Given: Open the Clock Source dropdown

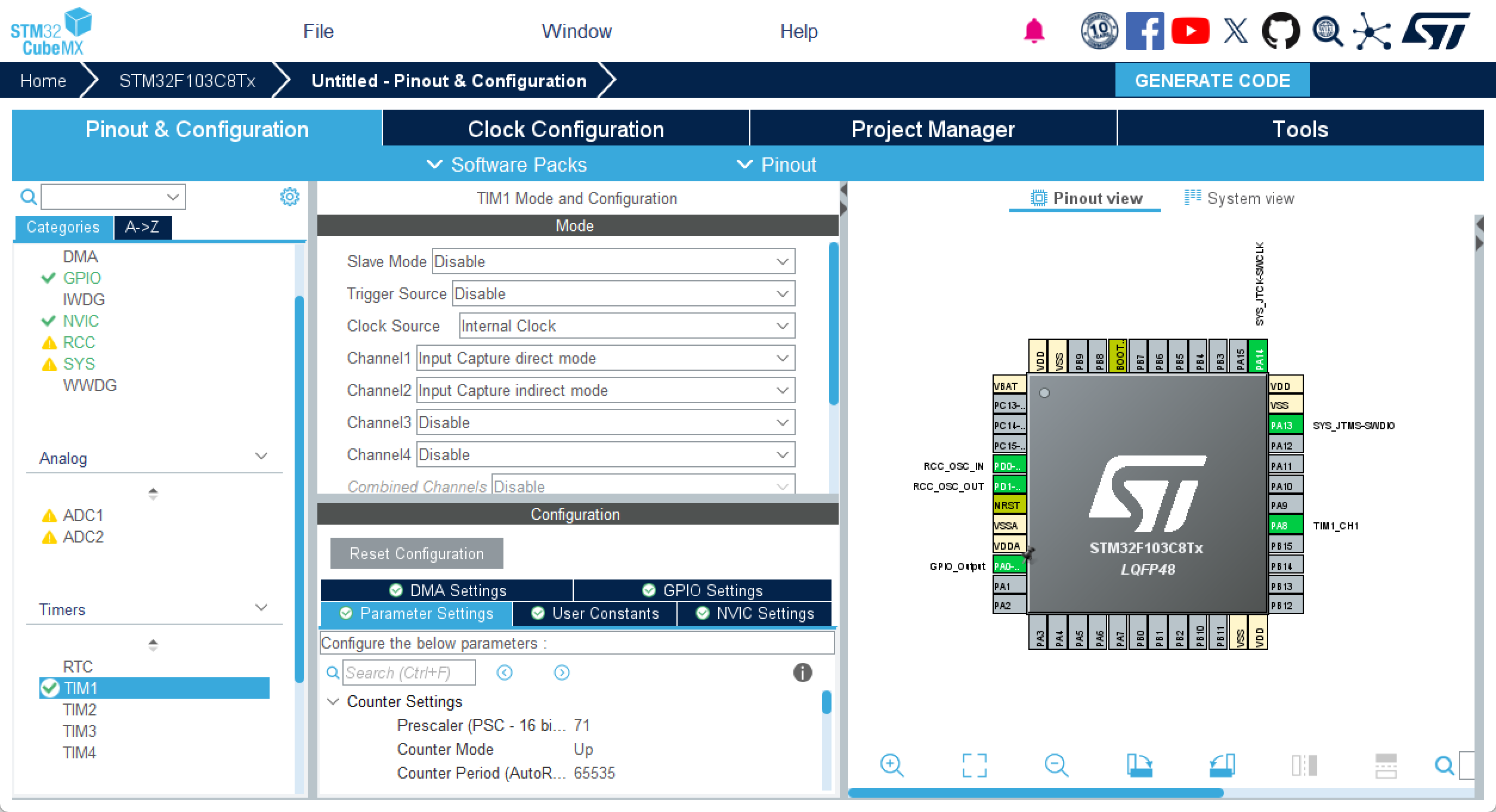Looking at the screenshot, I should pyautogui.click(x=627, y=326).
